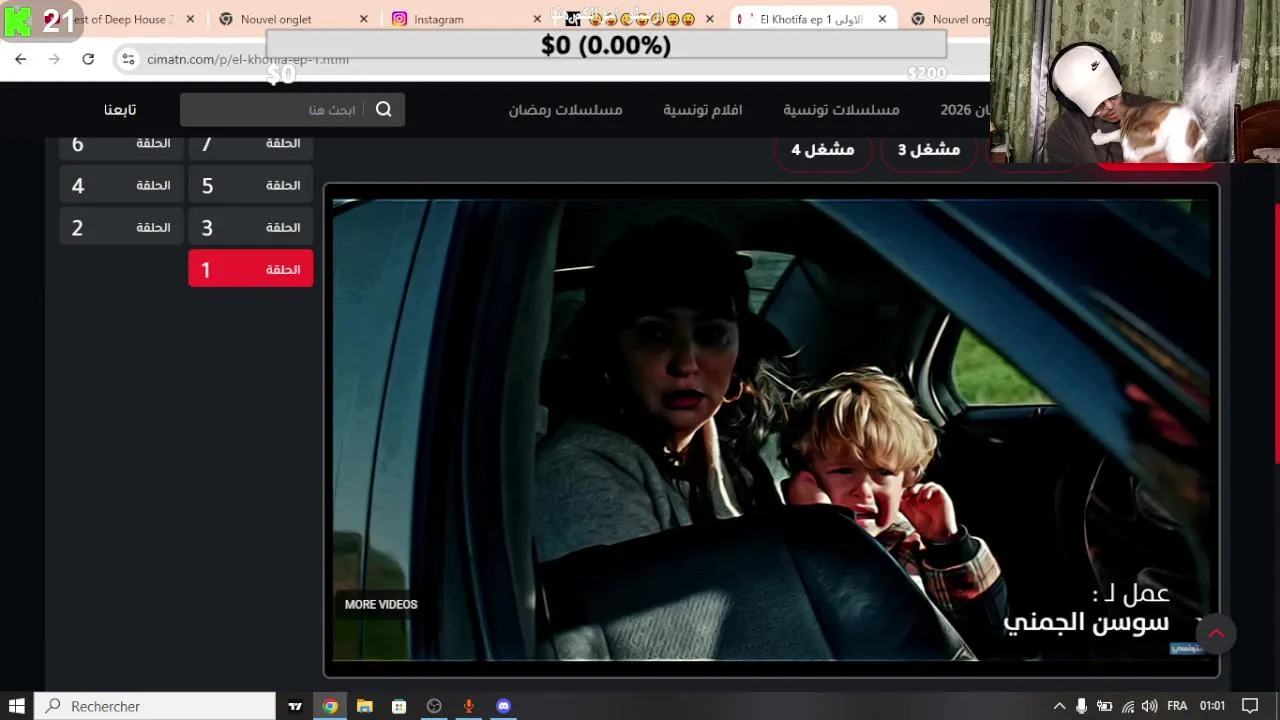The width and height of the screenshot is (1280, 720).
Task: Close the first Nouvel onglet tab
Action: [x=364, y=19]
